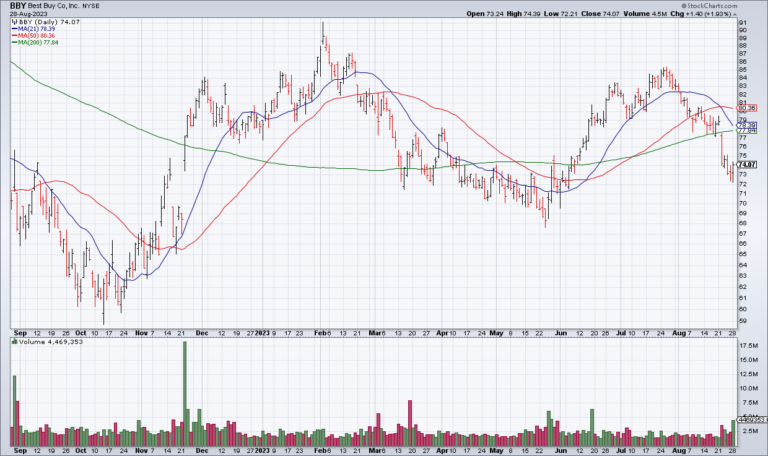Click the Aug label under the volume panel
The height and width of the screenshot is (456, 768).
(x=678, y=451)
